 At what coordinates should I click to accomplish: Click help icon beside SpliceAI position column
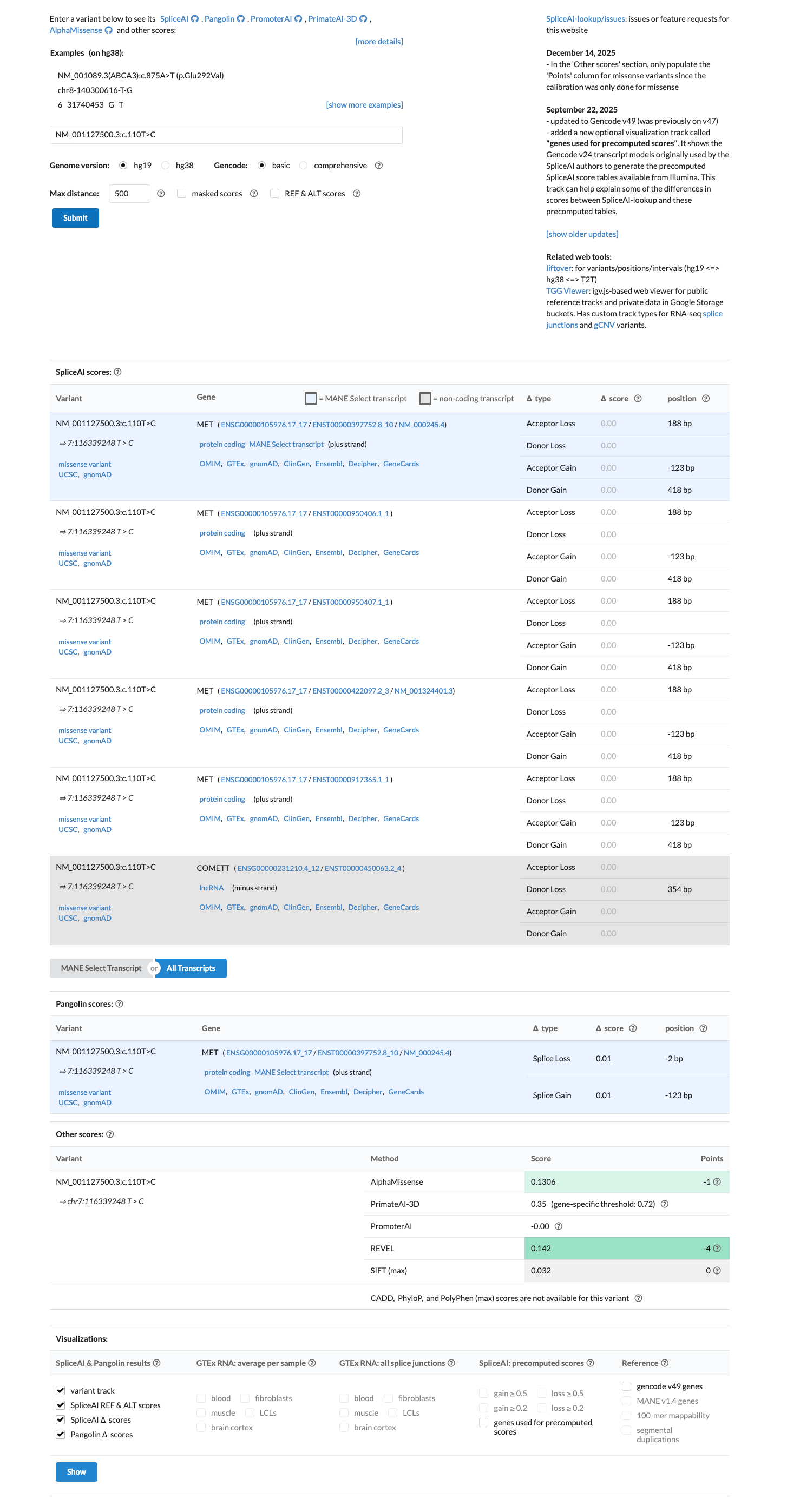pyautogui.click(x=706, y=399)
